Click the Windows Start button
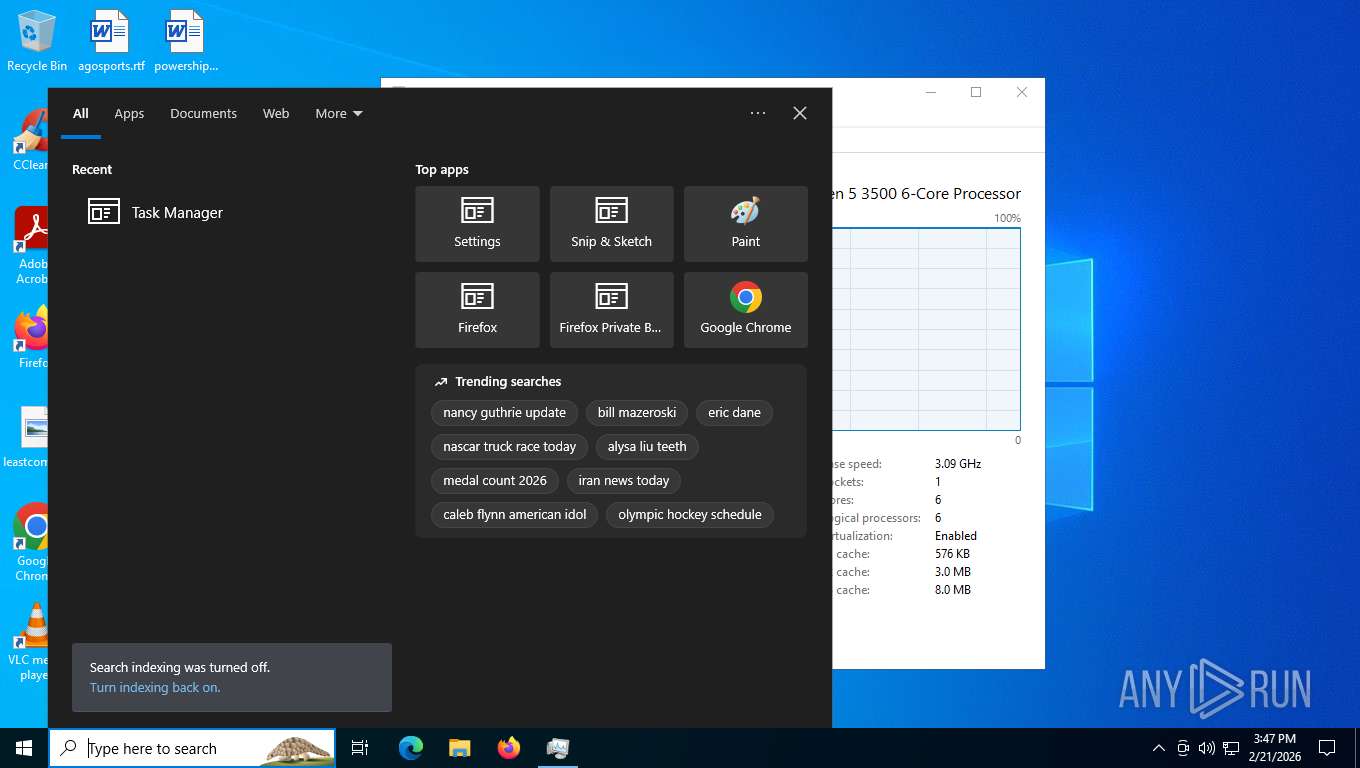Viewport: 1360px width, 768px height. 24,748
